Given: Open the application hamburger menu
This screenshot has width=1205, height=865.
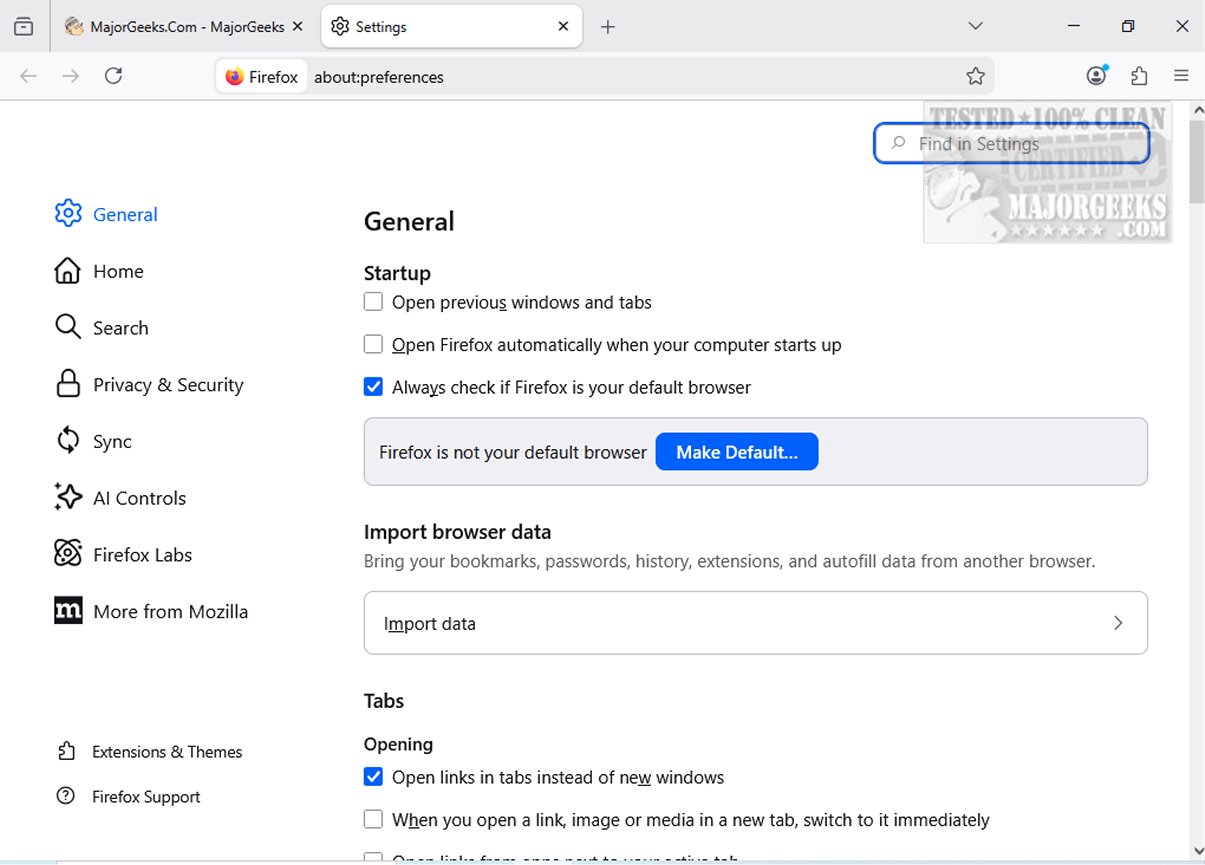Looking at the screenshot, I should tap(1181, 76).
